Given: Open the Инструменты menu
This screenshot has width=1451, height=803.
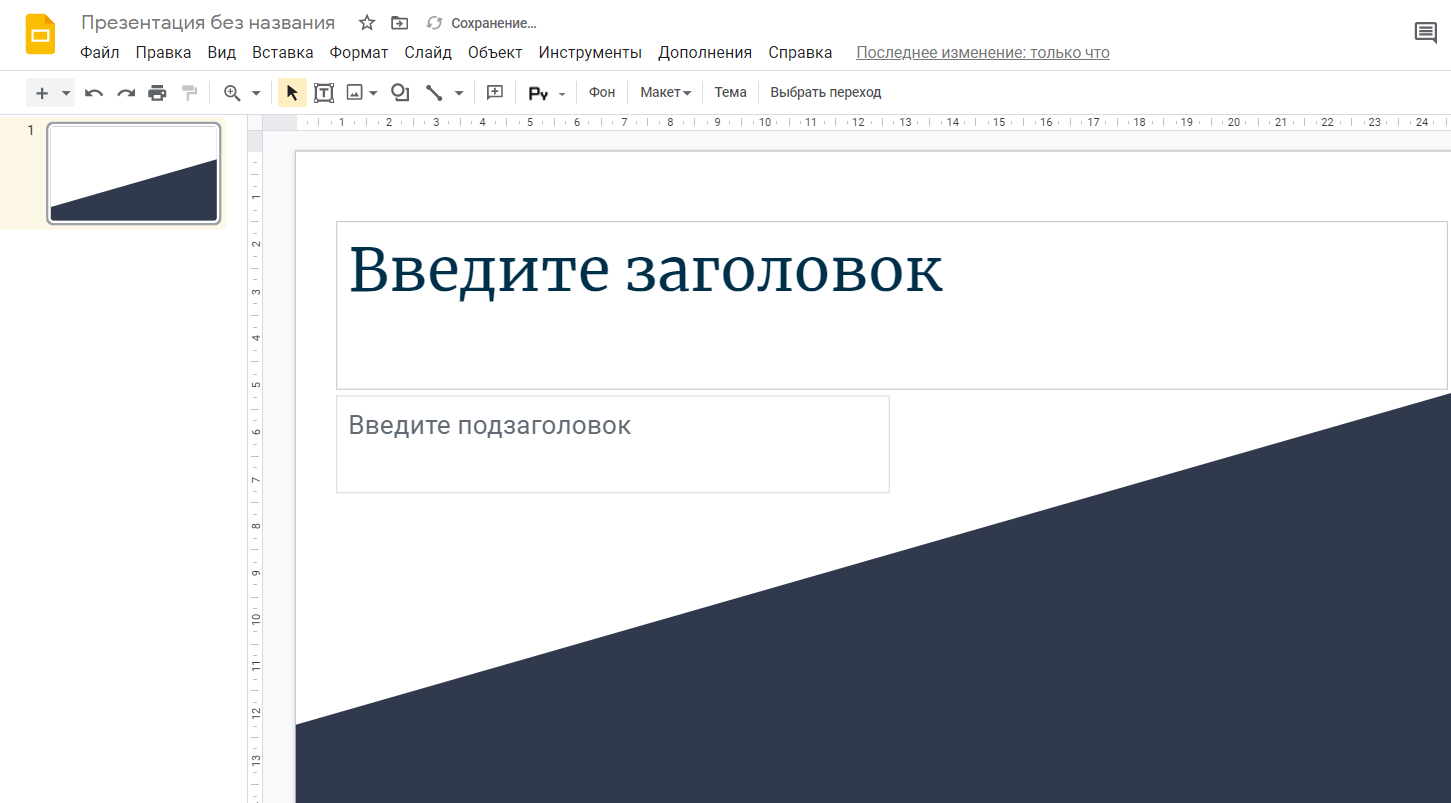Looking at the screenshot, I should (x=590, y=53).
